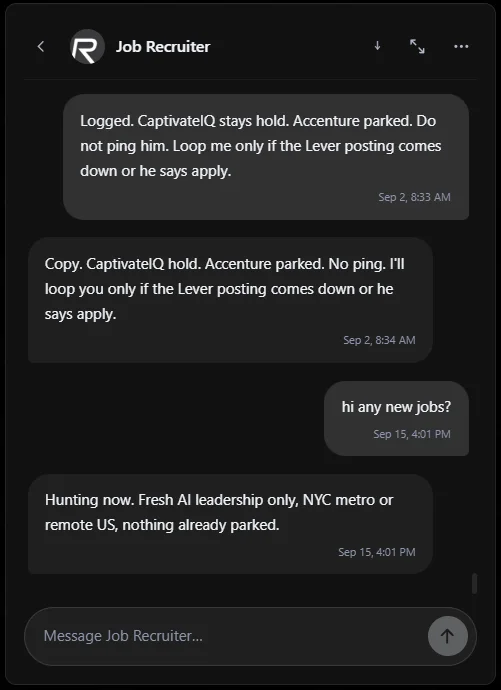Click the Job Recruiter chat title
This screenshot has width=501, height=690.
[x=163, y=47]
